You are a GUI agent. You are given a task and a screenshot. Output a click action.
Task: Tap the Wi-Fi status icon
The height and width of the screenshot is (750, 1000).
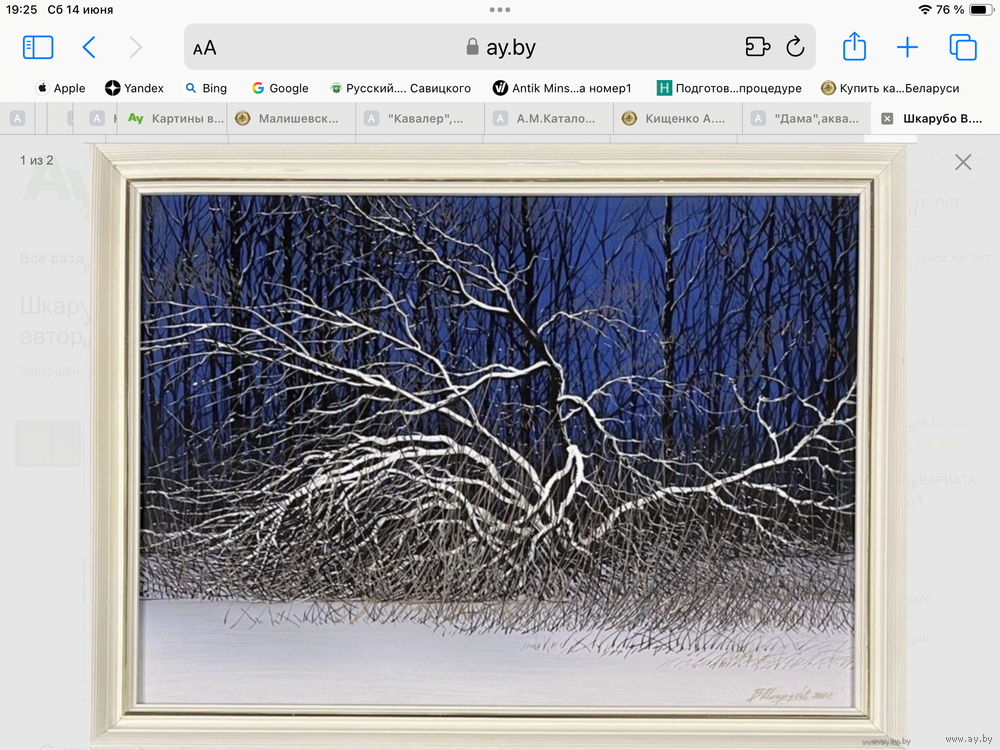(925, 10)
